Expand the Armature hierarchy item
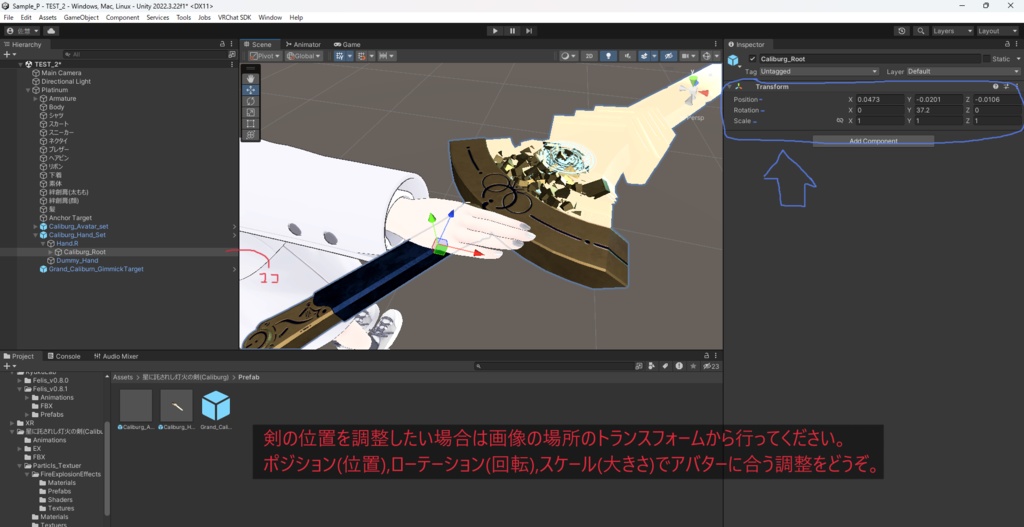The width and height of the screenshot is (1024, 527). (36, 99)
